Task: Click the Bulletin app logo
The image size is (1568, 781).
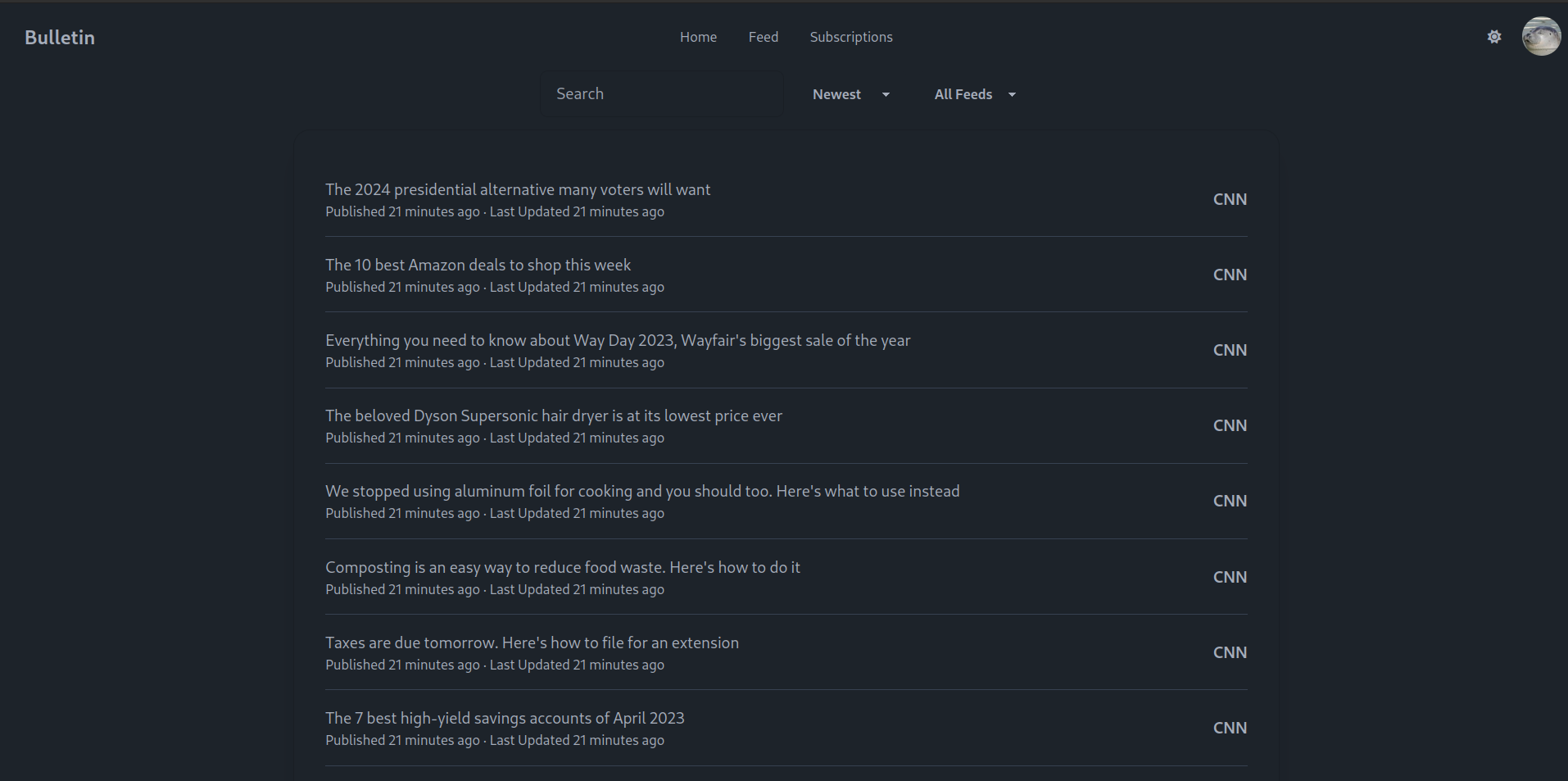Action: coord(58,37)
